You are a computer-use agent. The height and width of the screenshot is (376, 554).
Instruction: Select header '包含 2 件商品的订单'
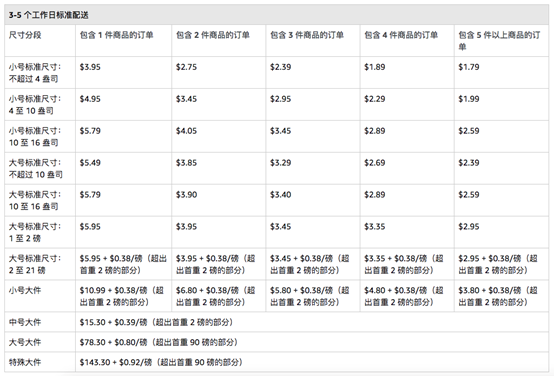point(213,35)
